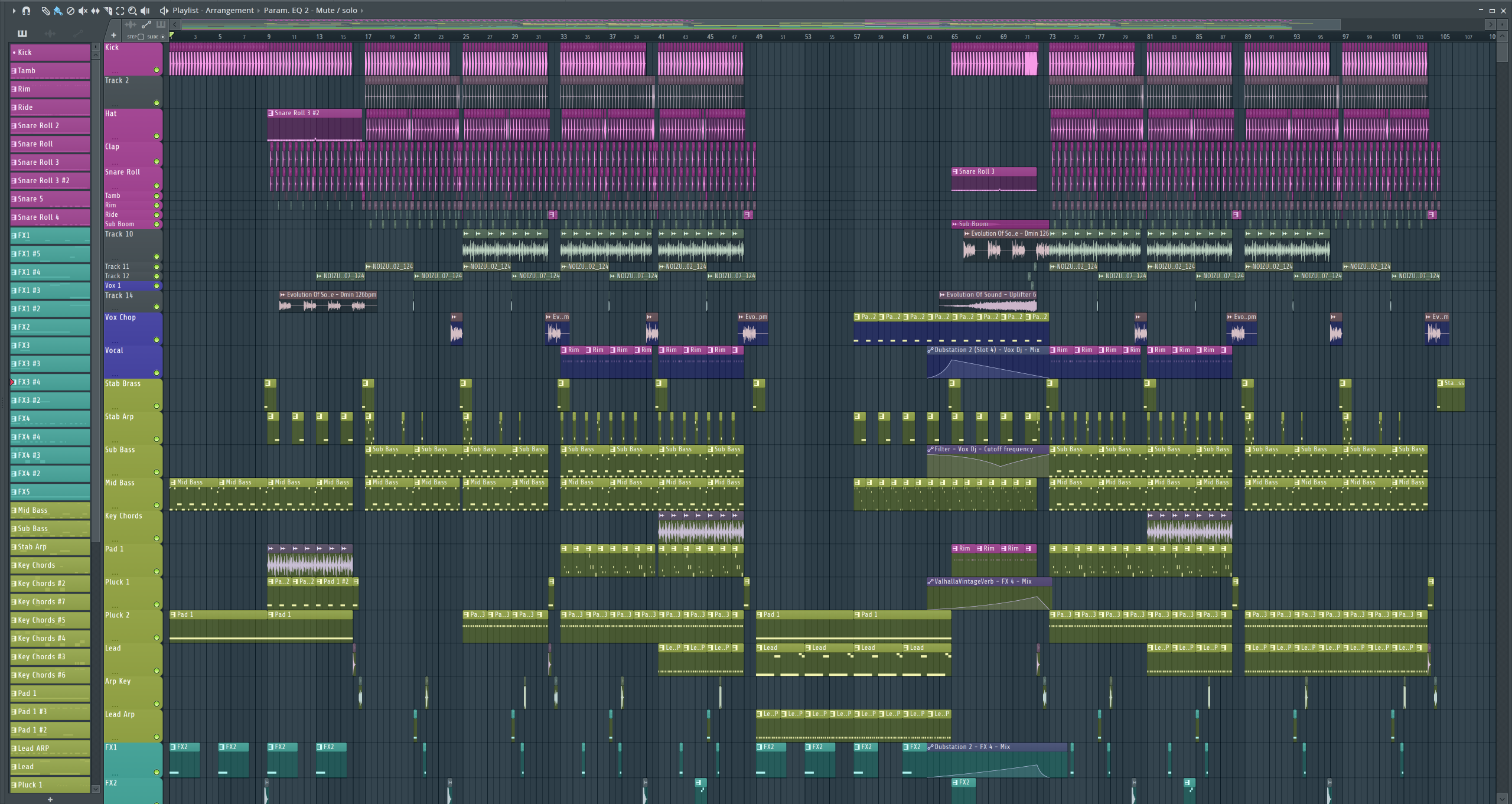The image size is (1512, 804).
Task: Click the piano pattern icon beside timeline
Action: click(x=161, y=25)
